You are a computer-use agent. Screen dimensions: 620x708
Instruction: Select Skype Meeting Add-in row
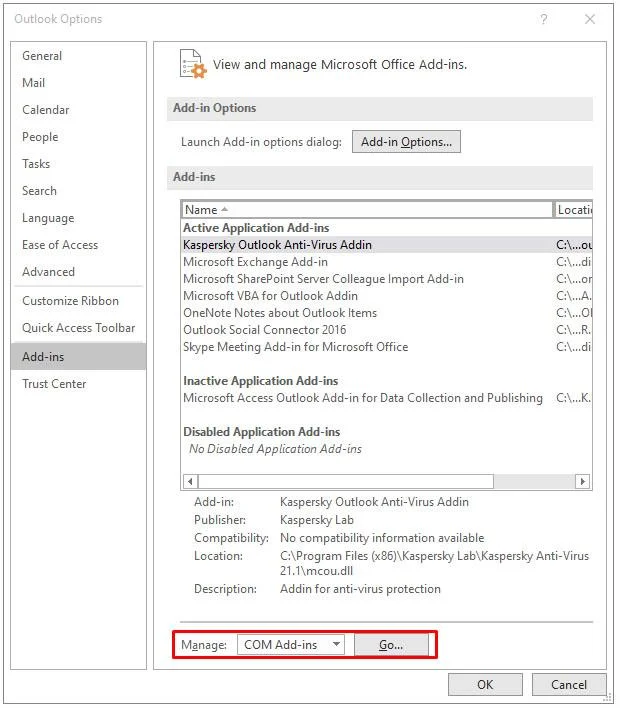tap(387, 347)
